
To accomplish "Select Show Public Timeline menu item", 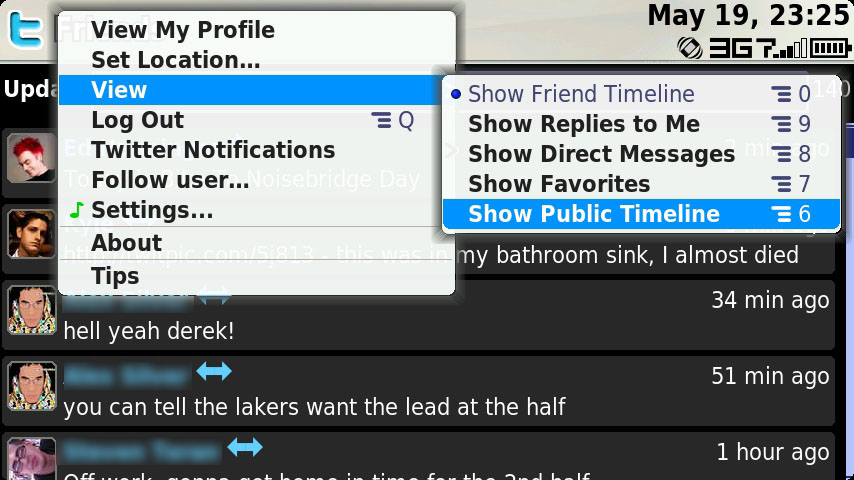I will (641, 214).
